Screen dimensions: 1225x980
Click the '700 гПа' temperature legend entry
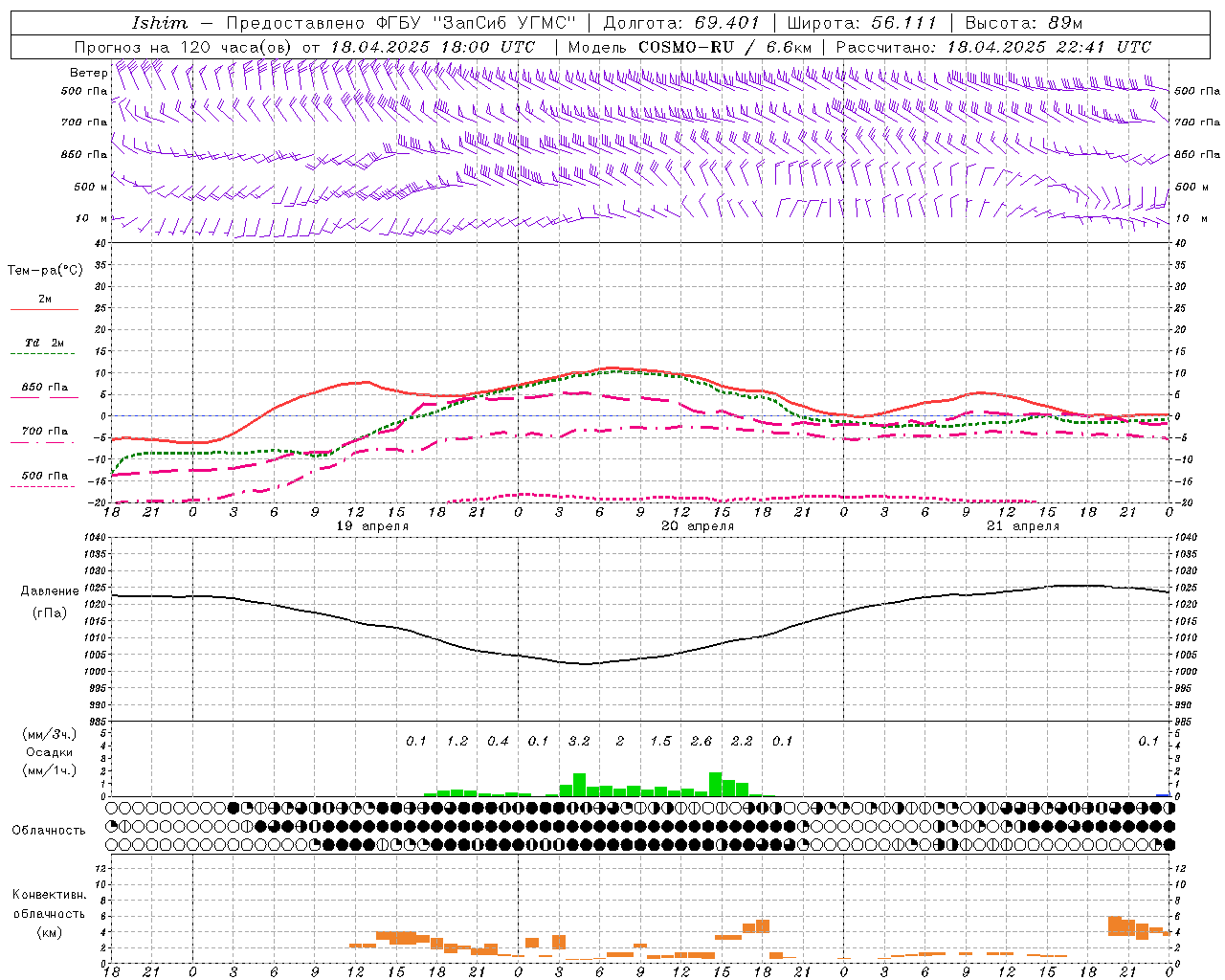pos(45,432)
